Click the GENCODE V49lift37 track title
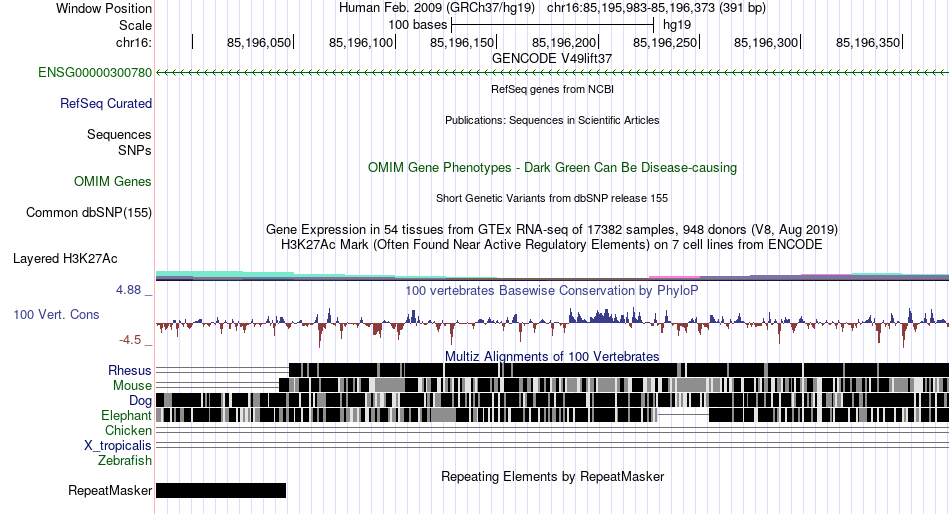 coord(552,58)
